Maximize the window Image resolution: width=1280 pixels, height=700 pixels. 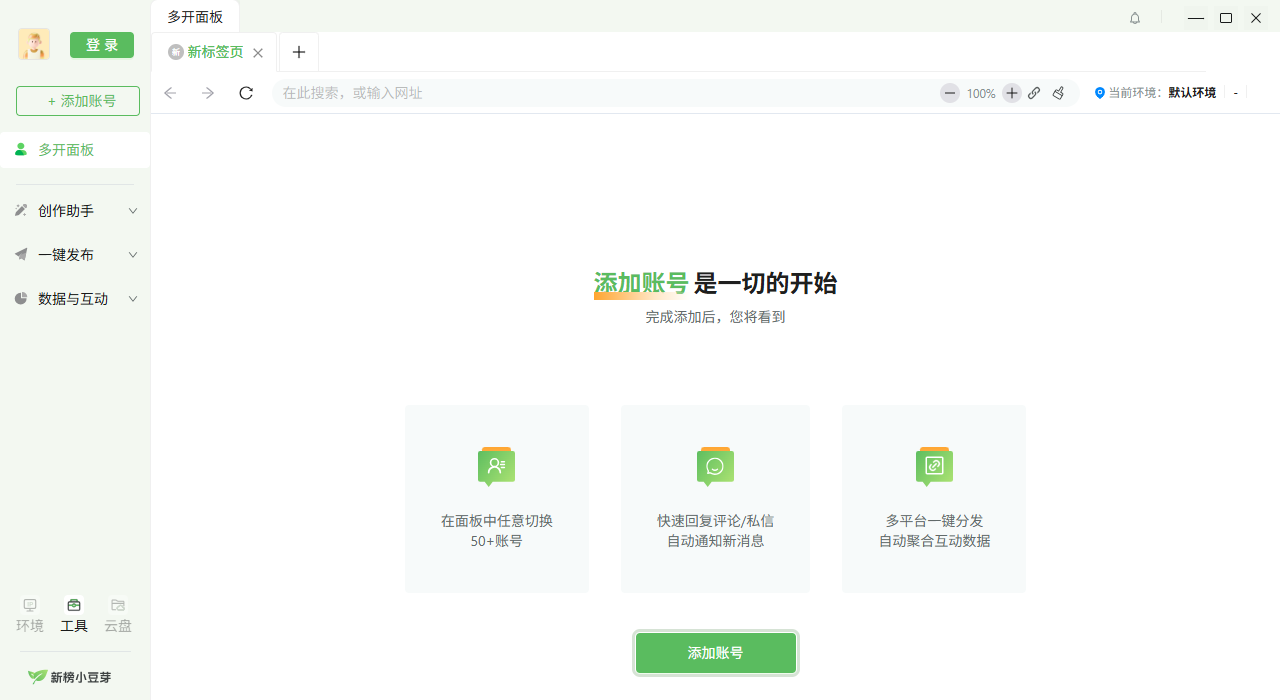tap(1226, 18)
